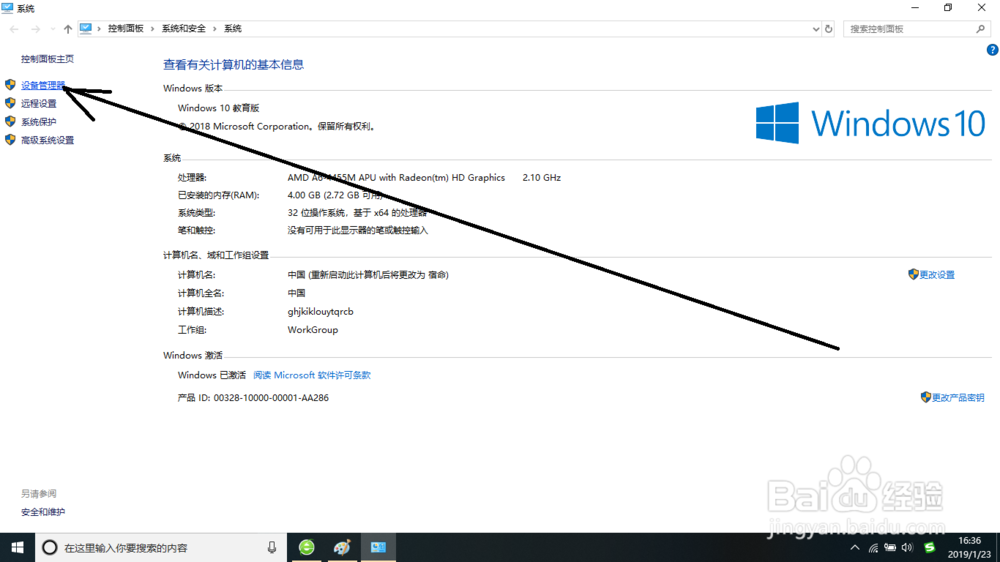Click 更改产品密钥 link

click(958, 397)
